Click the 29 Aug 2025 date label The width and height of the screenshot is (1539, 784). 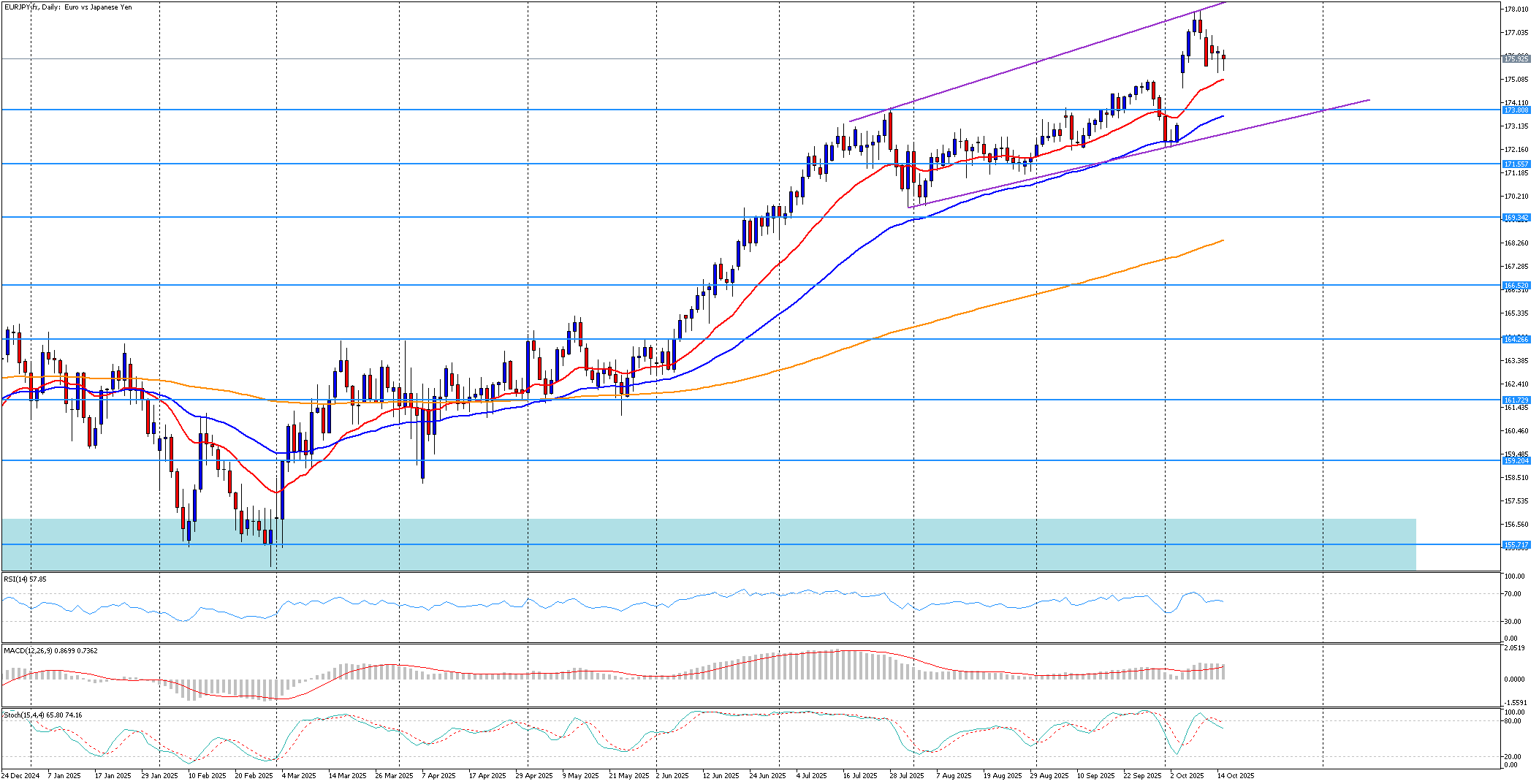(x=1049, y=776)
